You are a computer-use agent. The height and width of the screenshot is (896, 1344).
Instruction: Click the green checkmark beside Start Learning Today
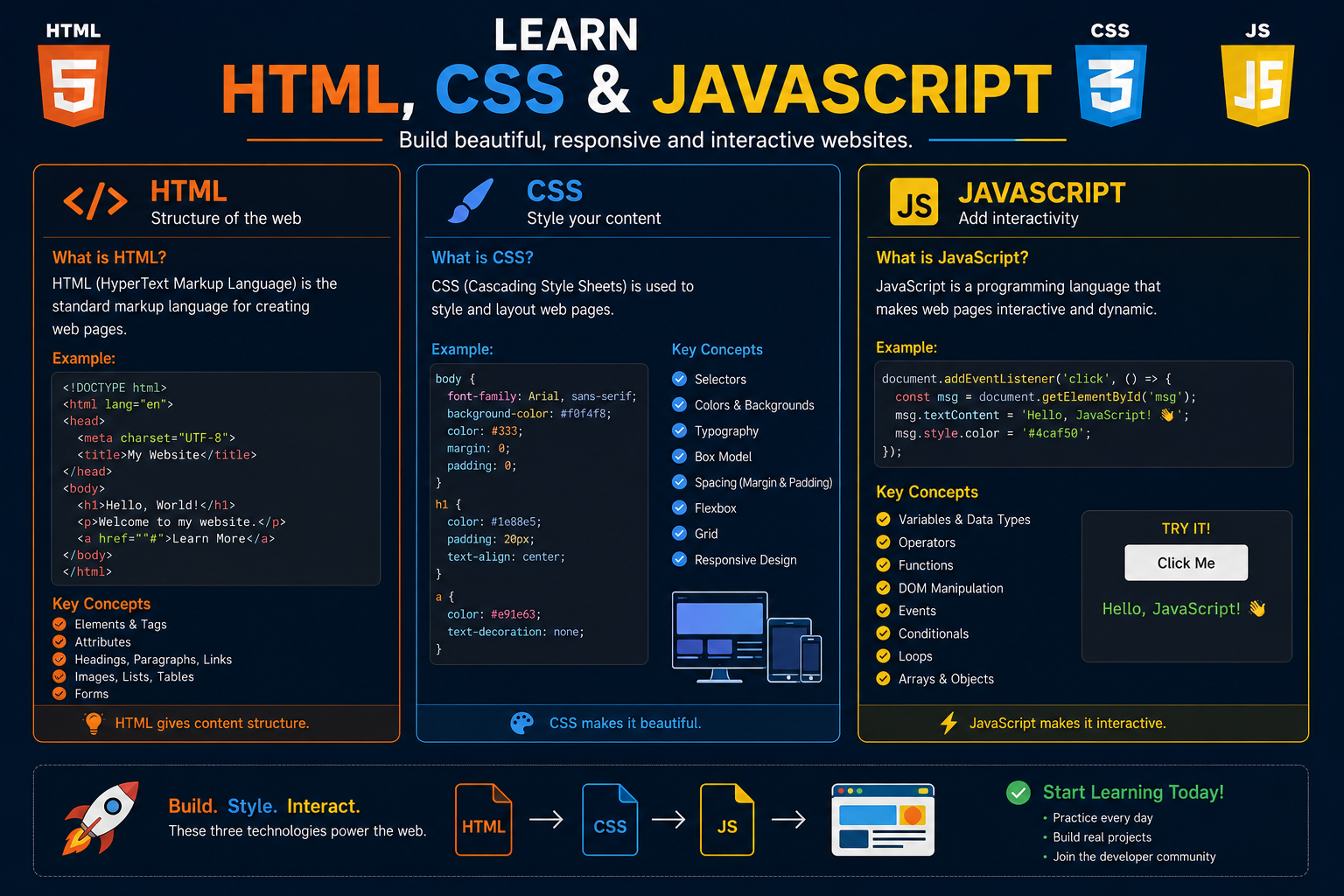click(1018, 793)
